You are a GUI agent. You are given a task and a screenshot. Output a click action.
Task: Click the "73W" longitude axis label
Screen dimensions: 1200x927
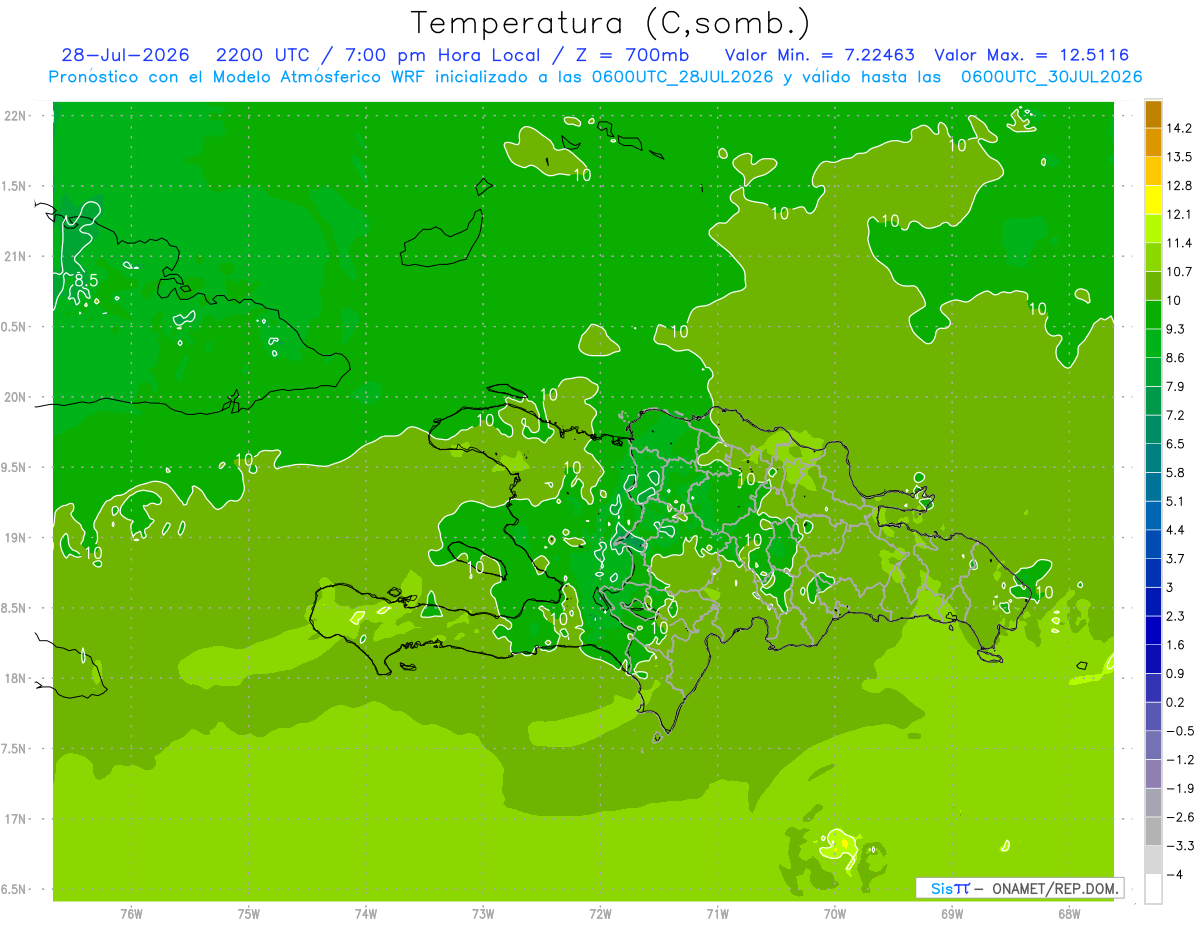pyautogui.click(x=483, y=913)
